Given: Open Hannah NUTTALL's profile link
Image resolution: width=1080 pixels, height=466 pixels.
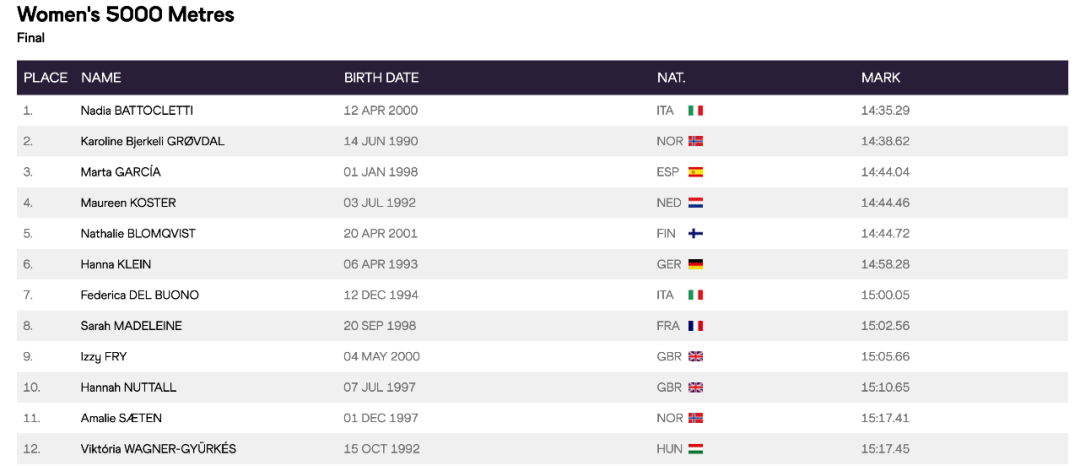Looking at the screenshot, I should pyautogui.click(x=128, y=387).
